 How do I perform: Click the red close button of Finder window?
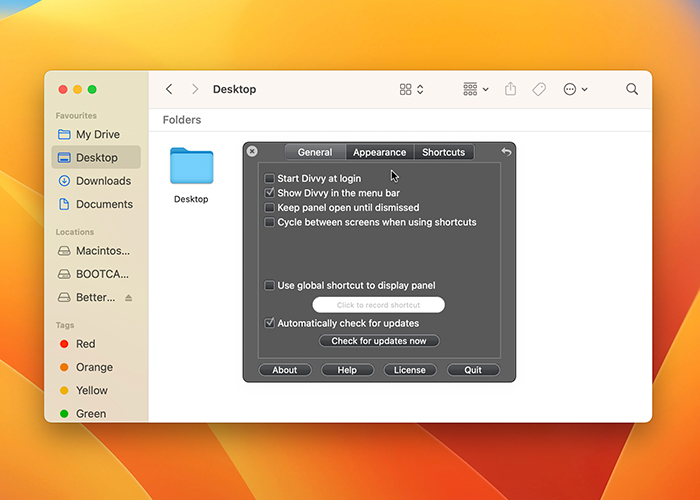coord(63,89)
